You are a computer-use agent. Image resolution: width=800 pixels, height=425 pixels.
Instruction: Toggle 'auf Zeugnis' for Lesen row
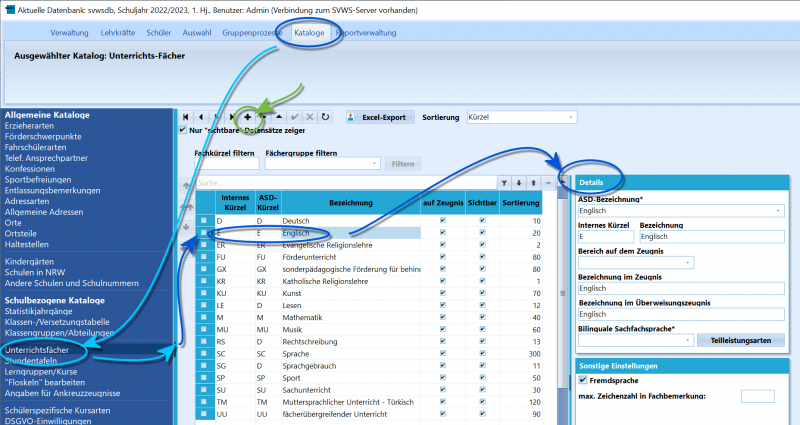click(x=443, y=305)
